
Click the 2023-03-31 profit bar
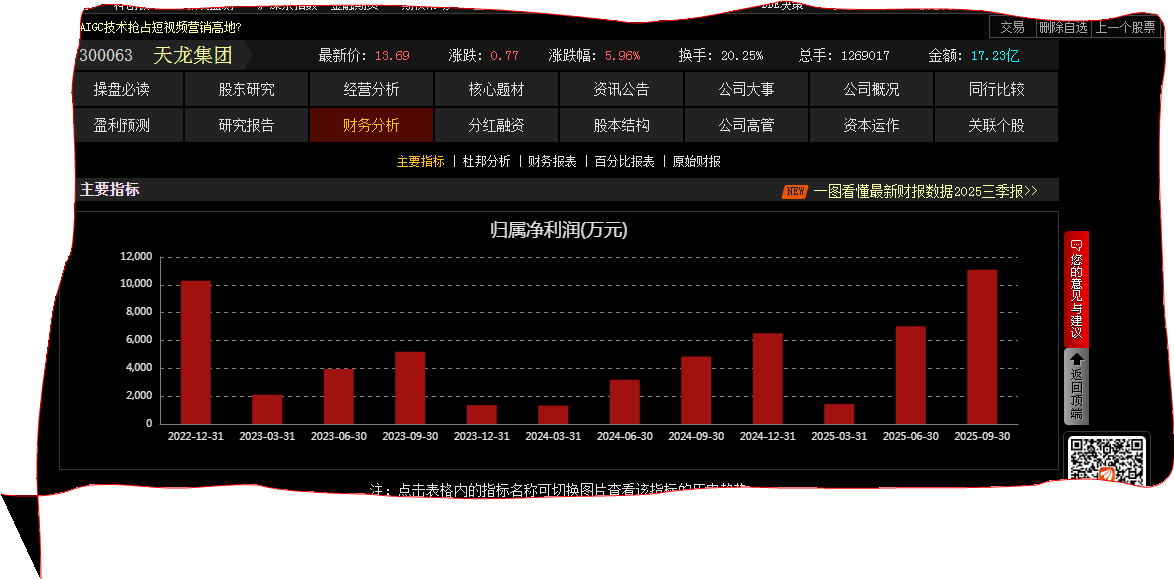267,410
